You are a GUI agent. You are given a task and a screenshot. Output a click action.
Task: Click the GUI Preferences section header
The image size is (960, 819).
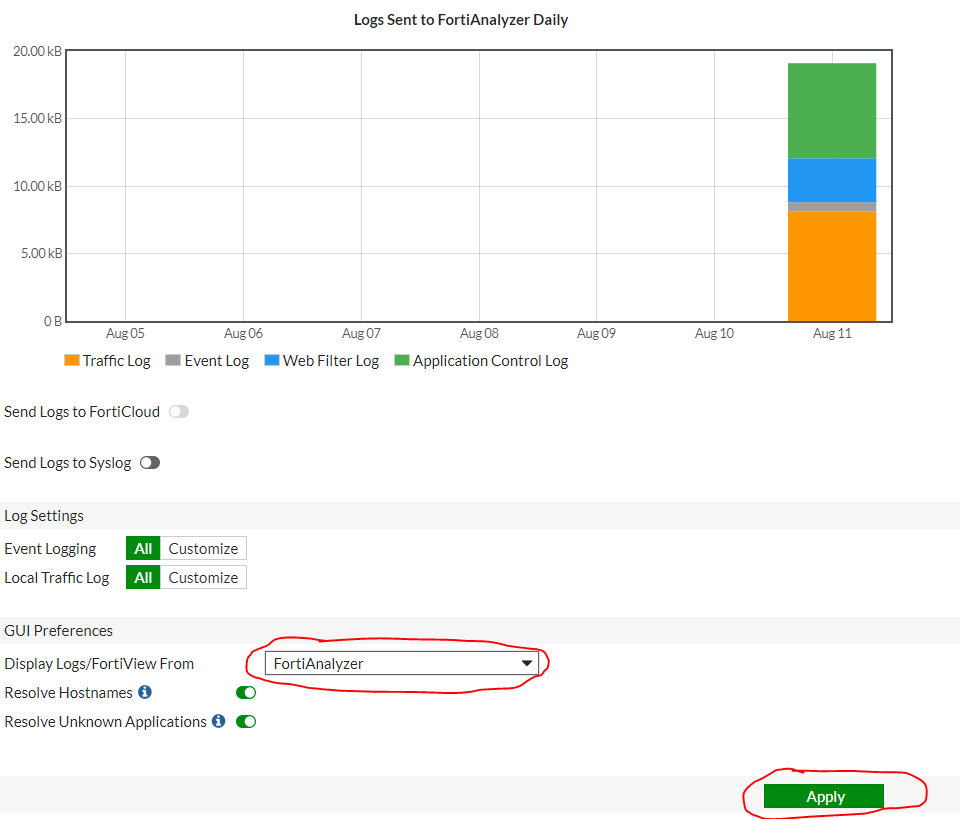(x=59, y=630)
